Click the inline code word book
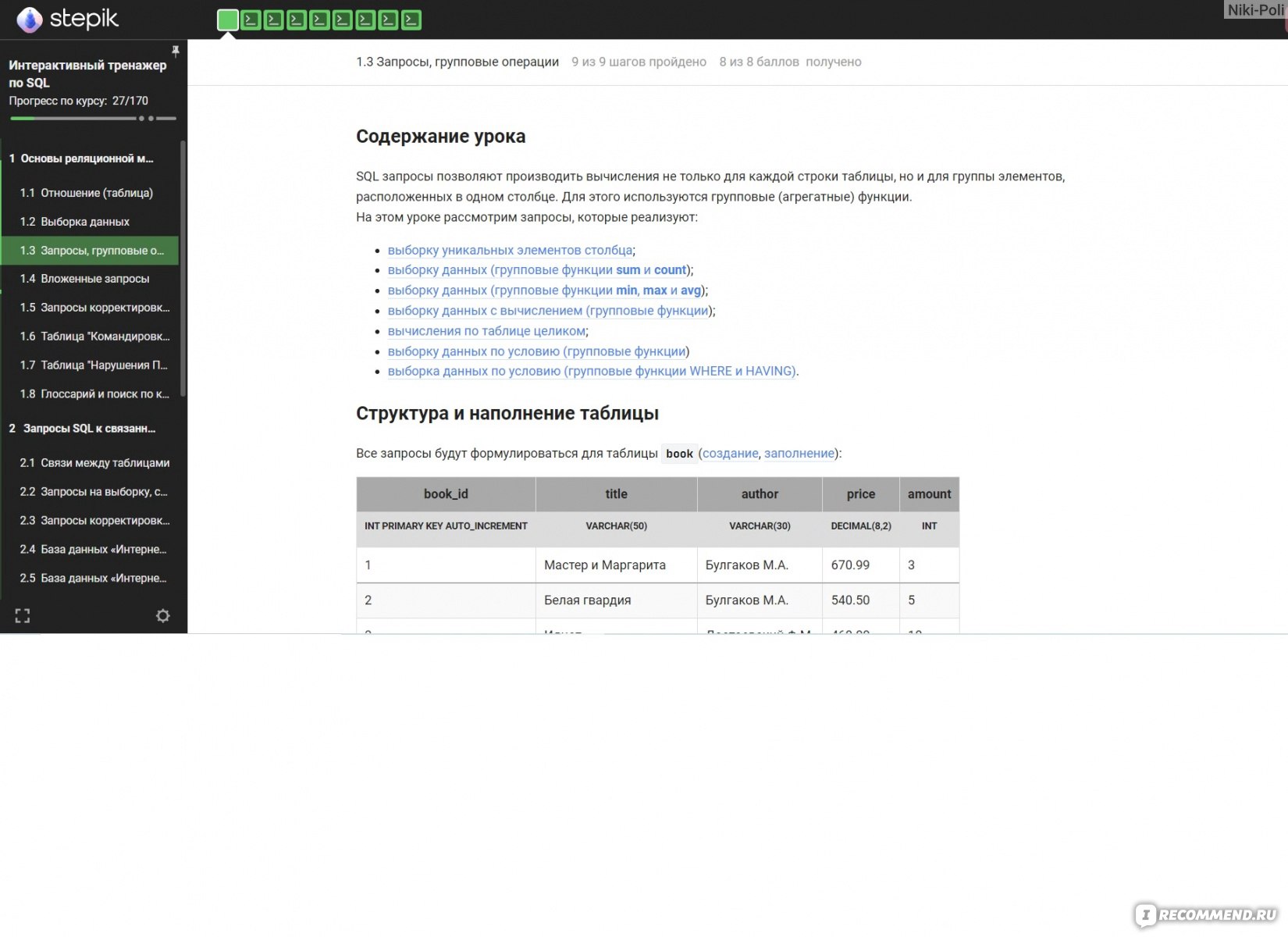This screenshot has width=1288, height=937. coord(679,454)
